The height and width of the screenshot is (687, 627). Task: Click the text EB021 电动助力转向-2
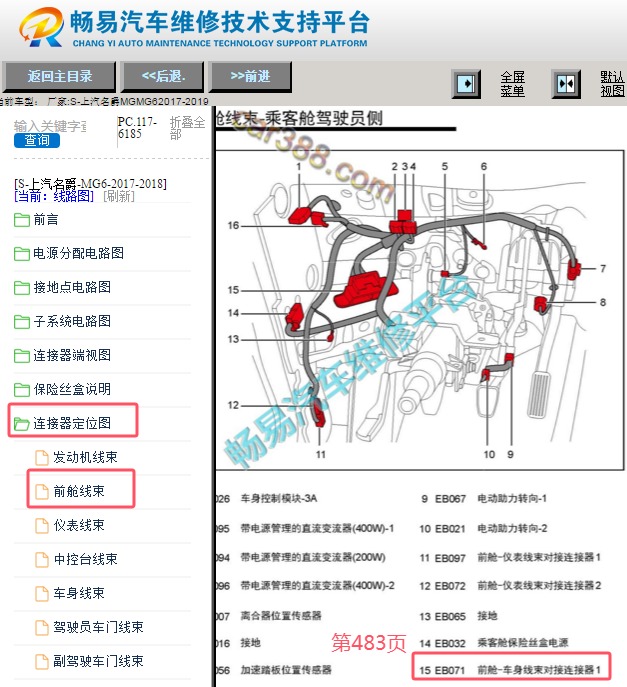pyautogui.click(x=491, y=528)
